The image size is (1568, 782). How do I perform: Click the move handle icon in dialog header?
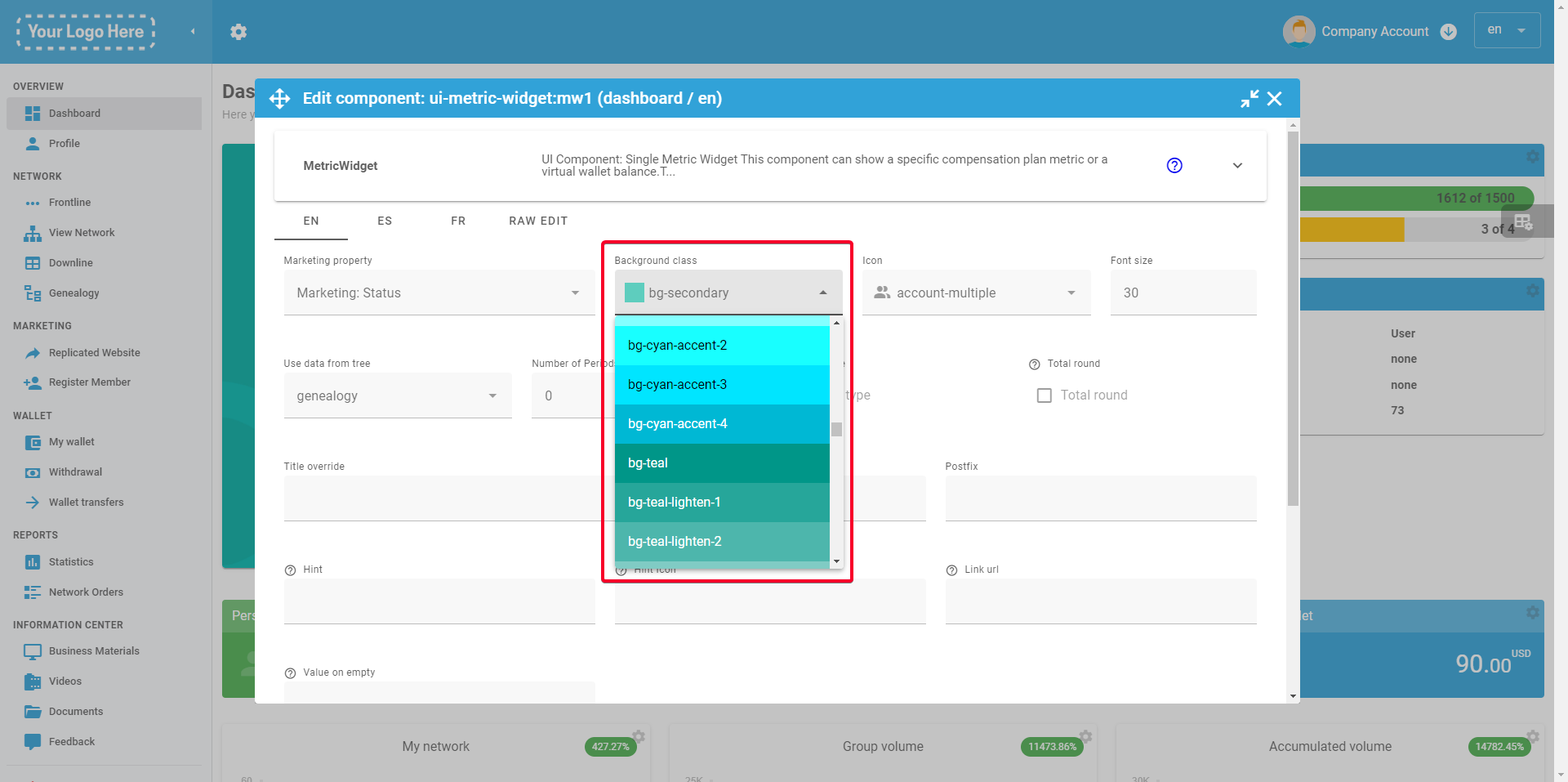(279, 99)
